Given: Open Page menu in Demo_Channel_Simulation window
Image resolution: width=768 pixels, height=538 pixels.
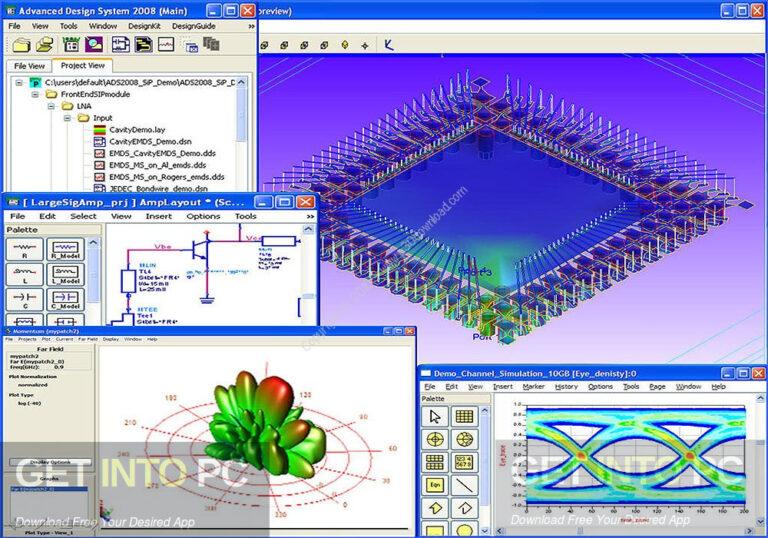Looking at the screenshot, I should (x=657, y=387).
